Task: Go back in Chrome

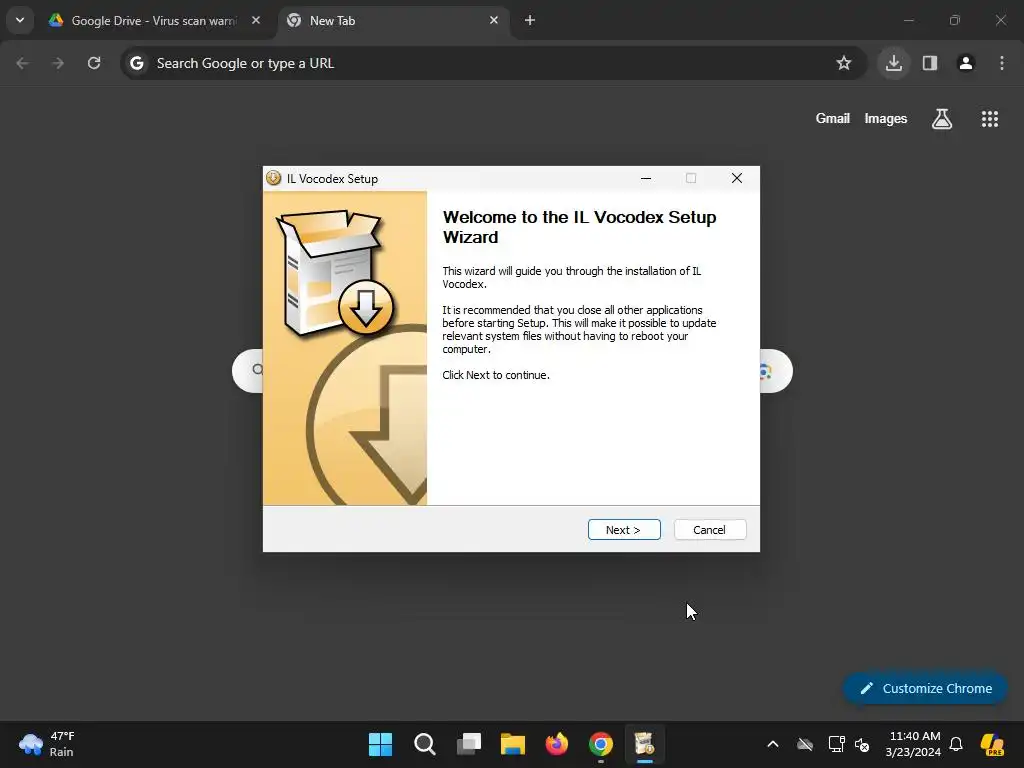Action: coord(22,63)
